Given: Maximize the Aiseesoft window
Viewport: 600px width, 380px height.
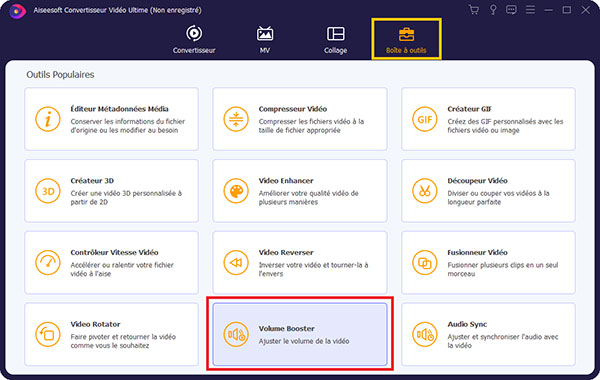Looking at the screenshot, I should point(567,10).
